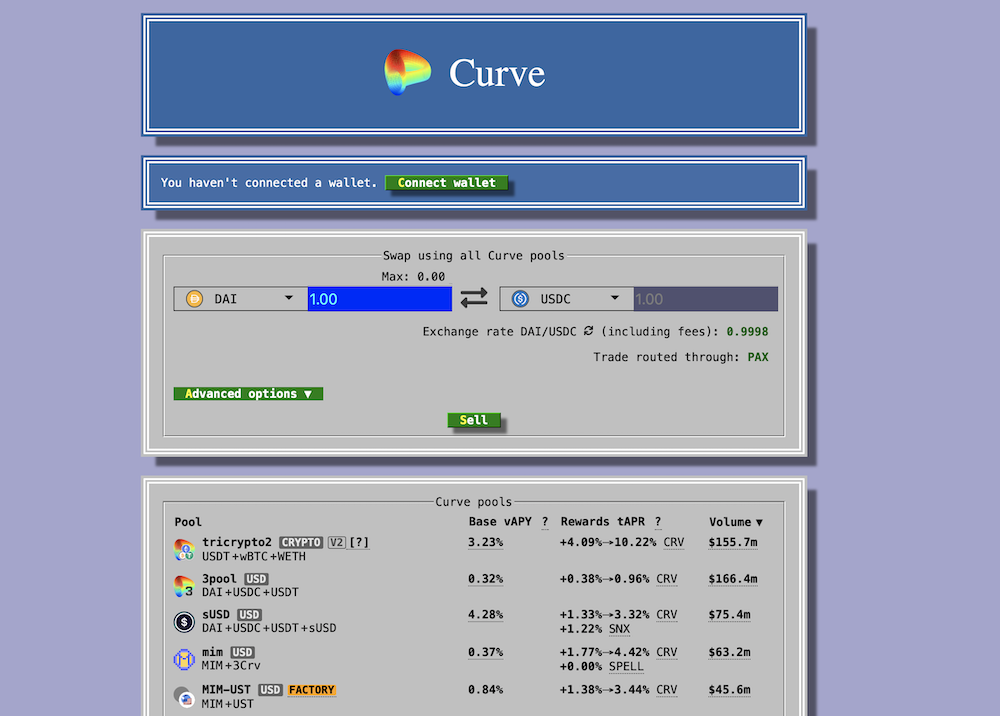
Task: Click the Base vAPY column header
Action: point(500,522)
